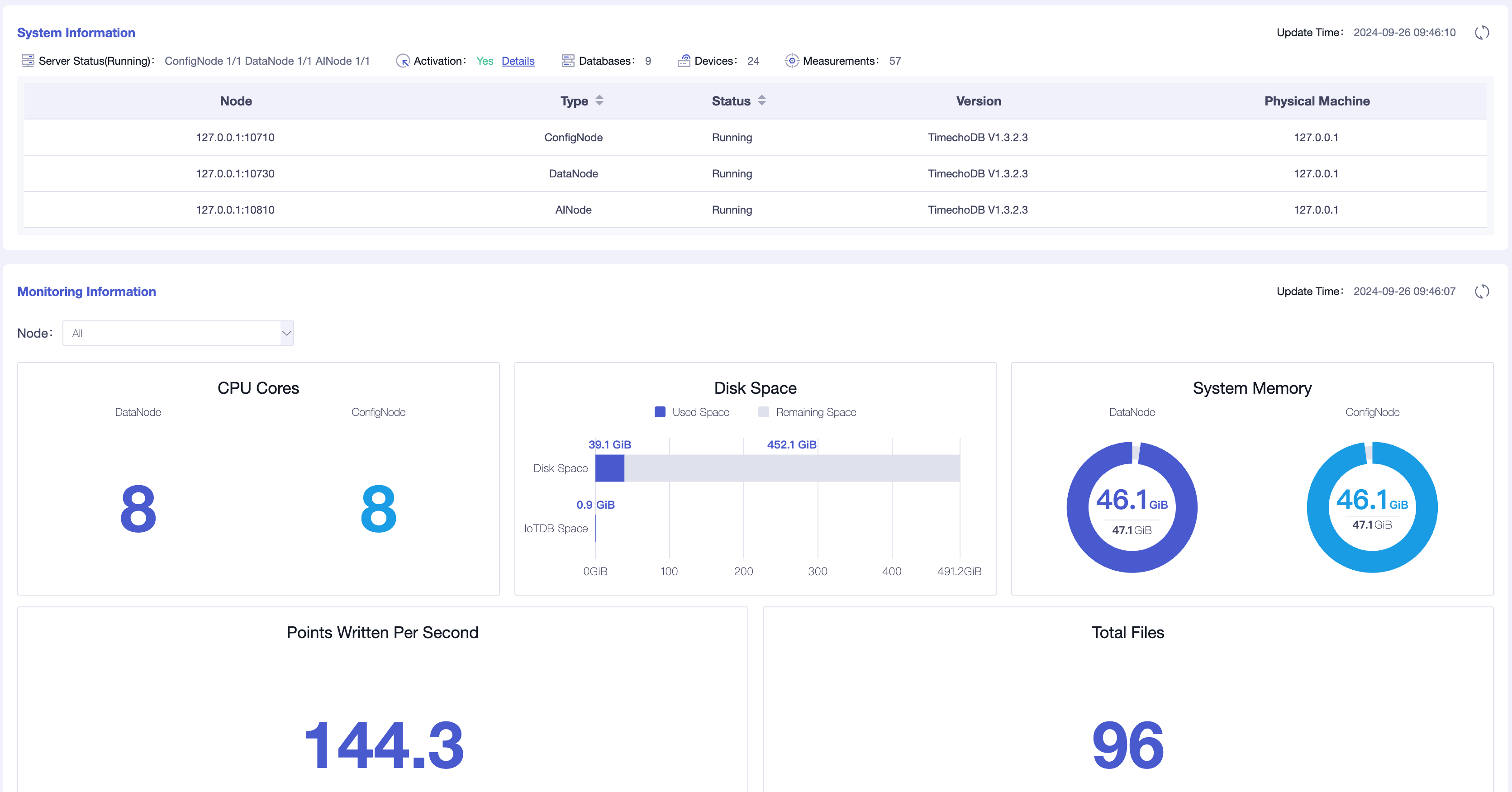1512x792 pixels.
Task: Click the Databases count 9
Action: click(x=647, y=61)
